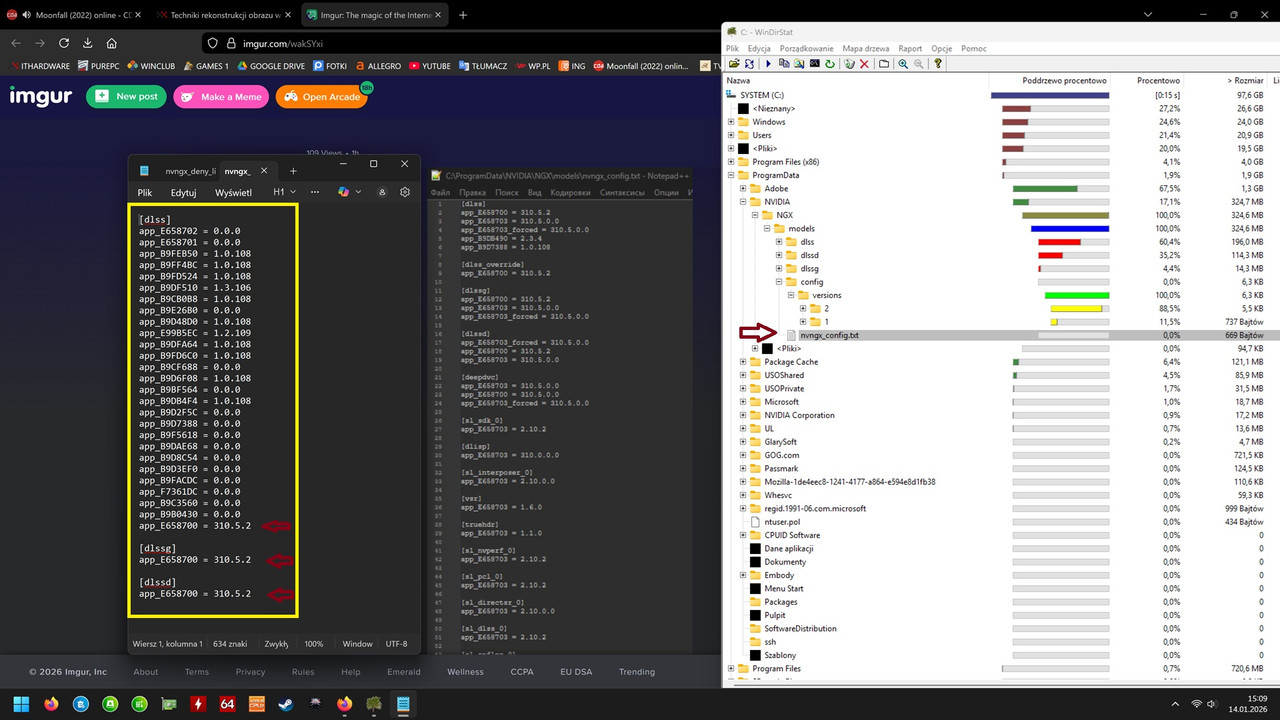The image size is (1280, 720).
Task: Click the Recycle bin delete icon in WinDirStat
Action: 849,63
